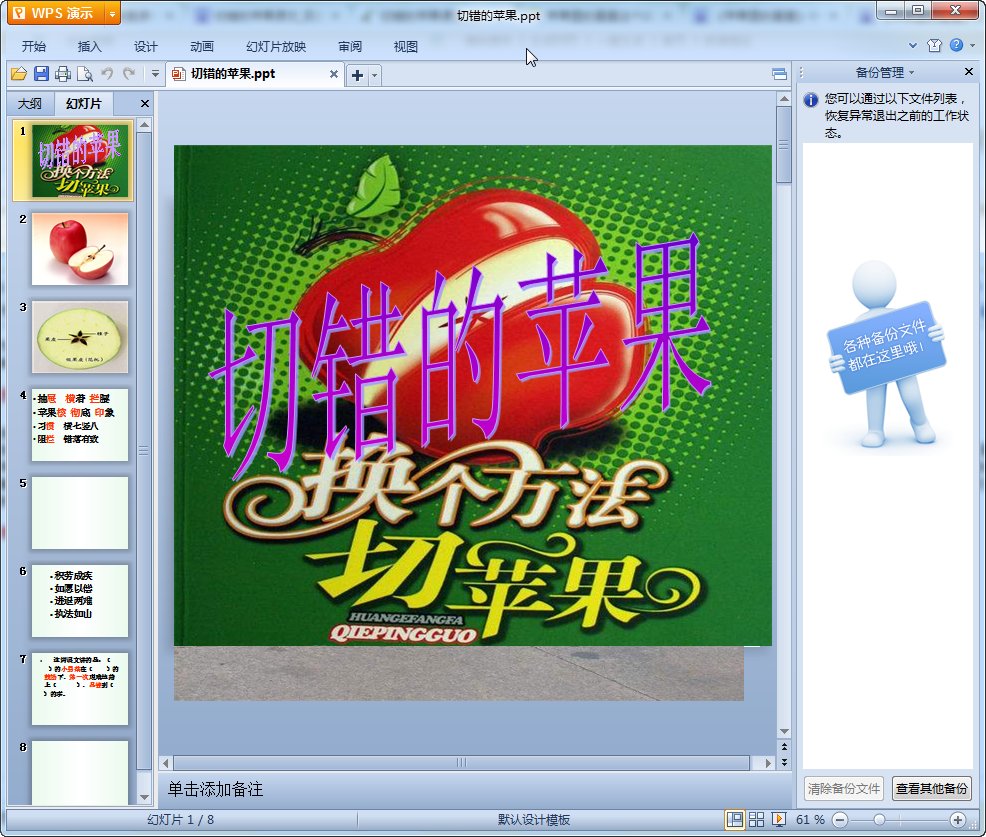
Task: Switch to the 大纲 outline tab
Action: pos(30,104)
